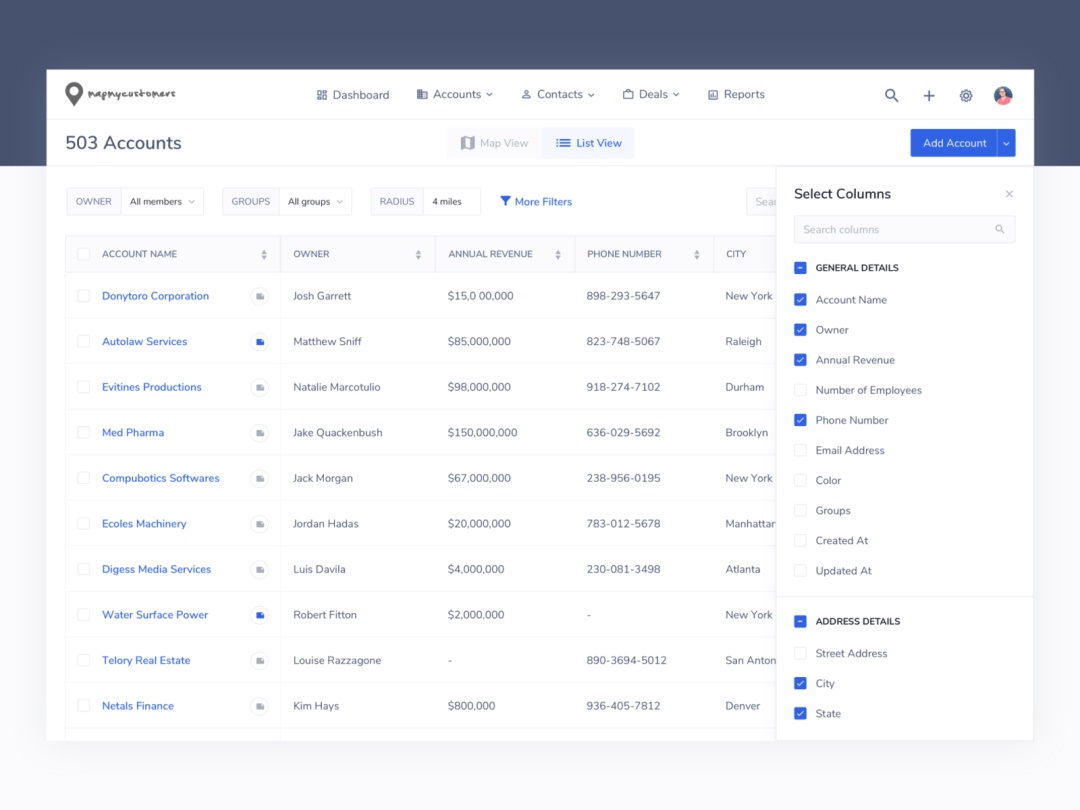
Task: Click the More Filters link
Action: pos(536,202)
